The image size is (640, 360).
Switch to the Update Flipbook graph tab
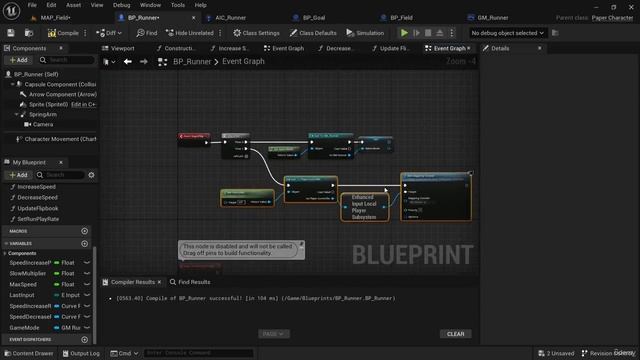[x=390, y=48]
